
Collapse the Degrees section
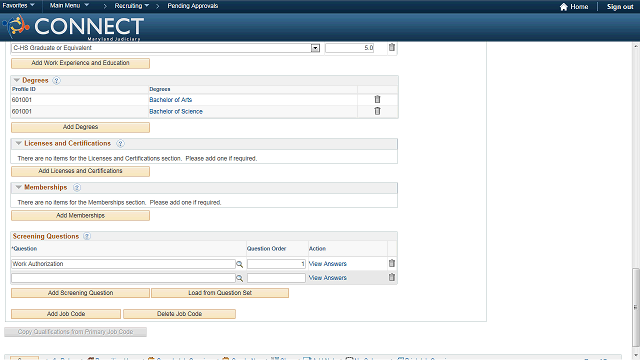[17, 80]
